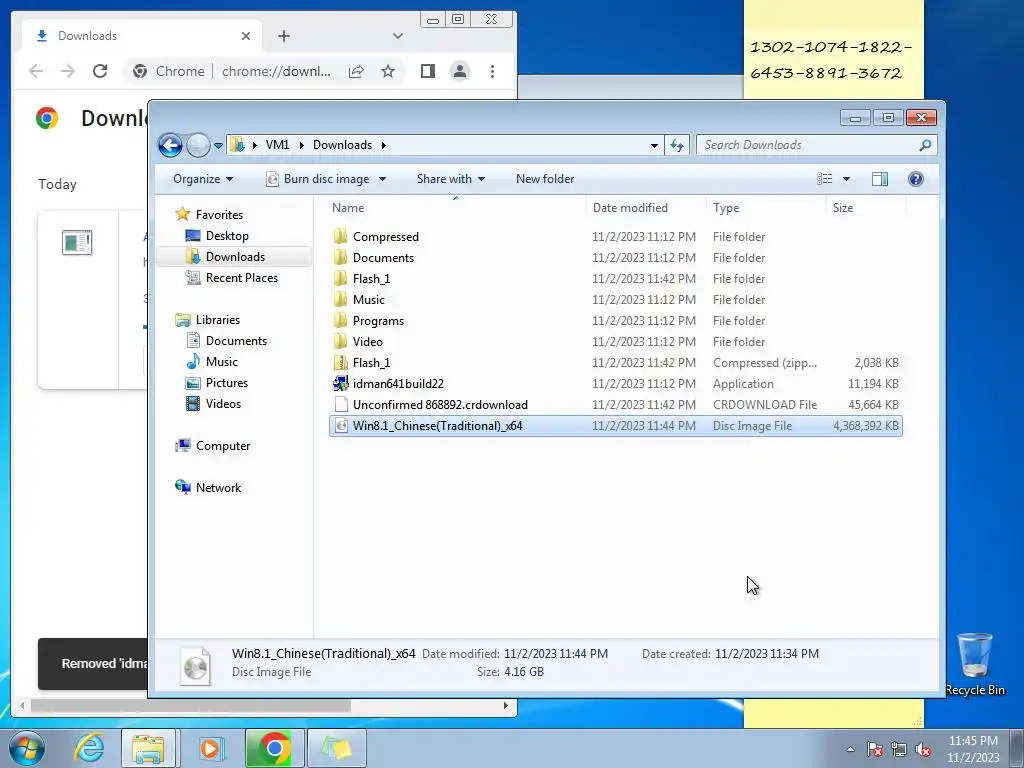The image size is (1024, 768).
Task: Open Chrome profile button
Action: click(x=460, y=71)
